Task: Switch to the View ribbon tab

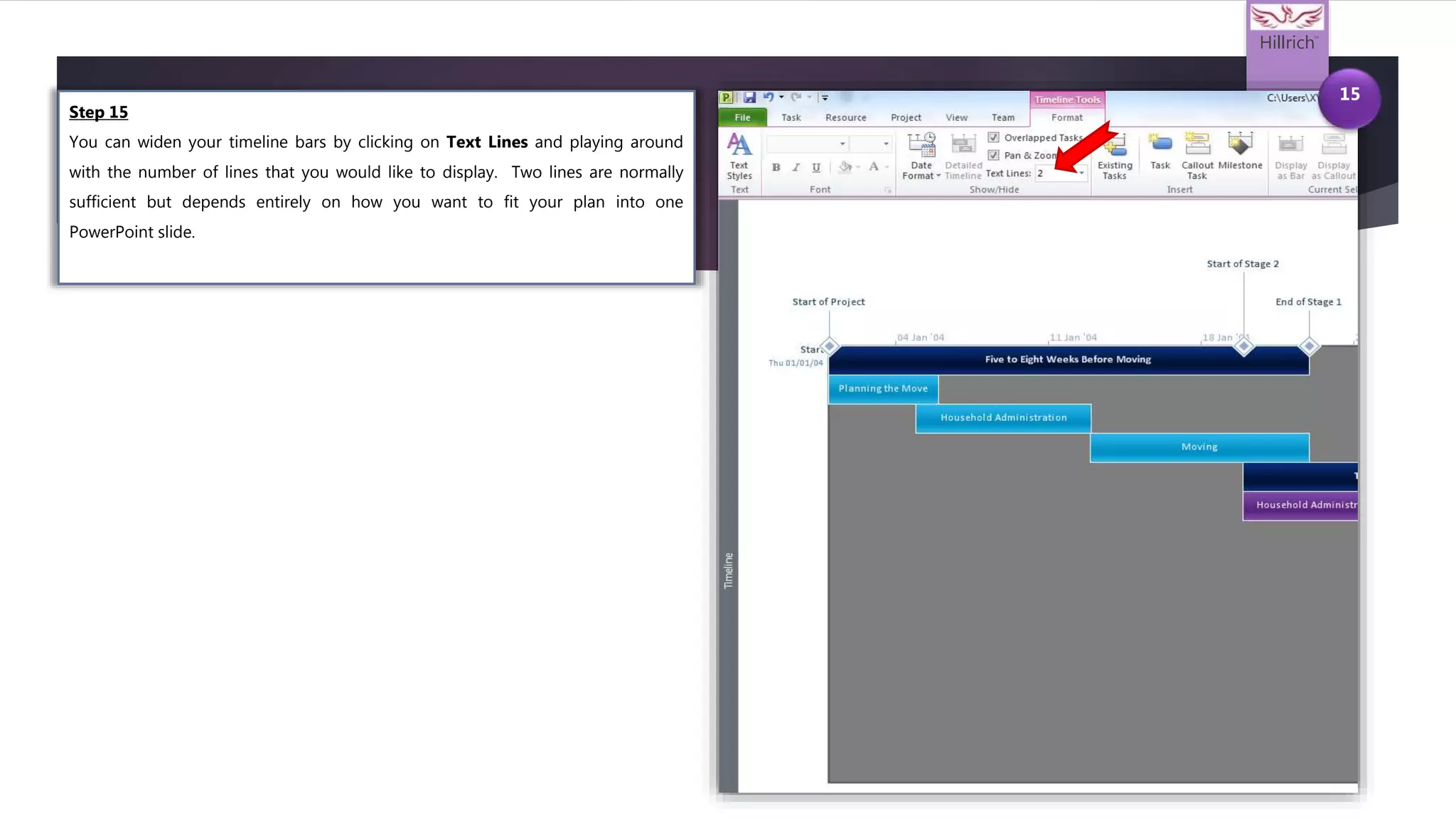Action: (956, 117)
